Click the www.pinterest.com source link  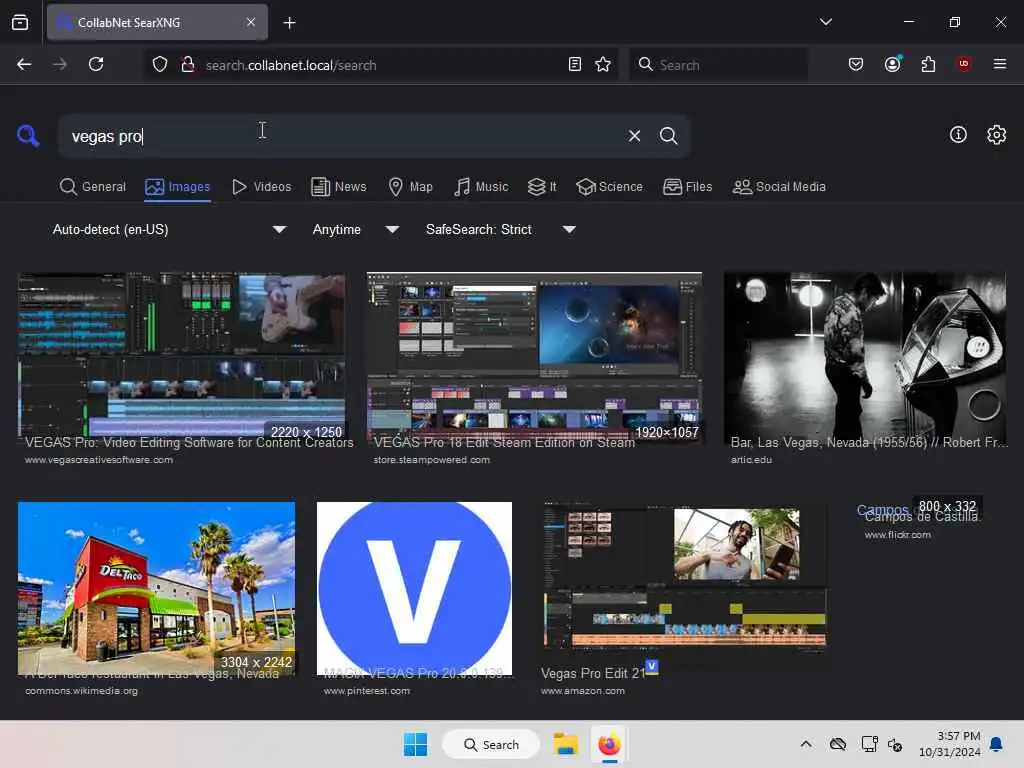pyautogui.click(x=366, y=691)
